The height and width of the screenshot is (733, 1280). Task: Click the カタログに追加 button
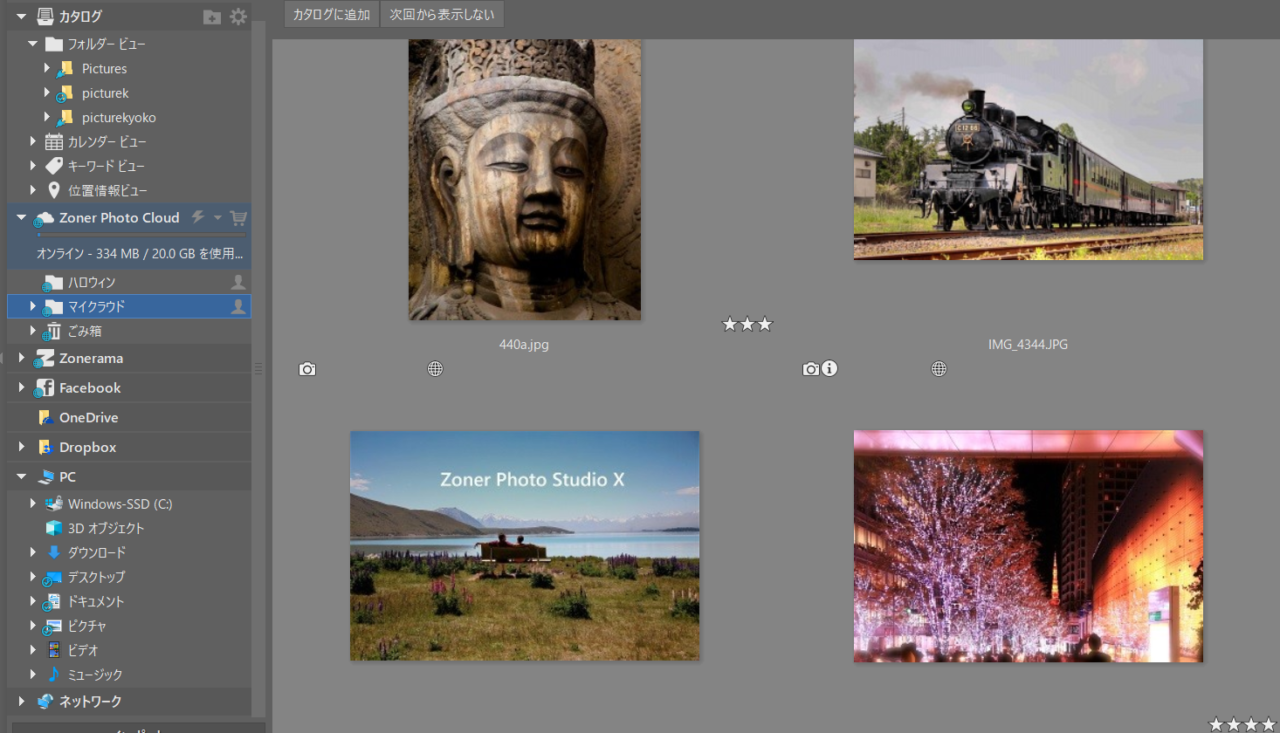[x=331, y=14]
